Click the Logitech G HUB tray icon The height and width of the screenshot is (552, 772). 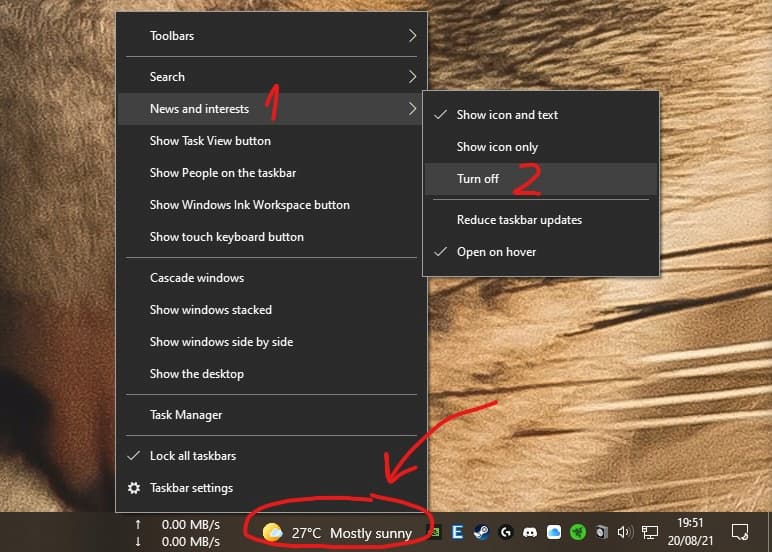pos(506,532)
